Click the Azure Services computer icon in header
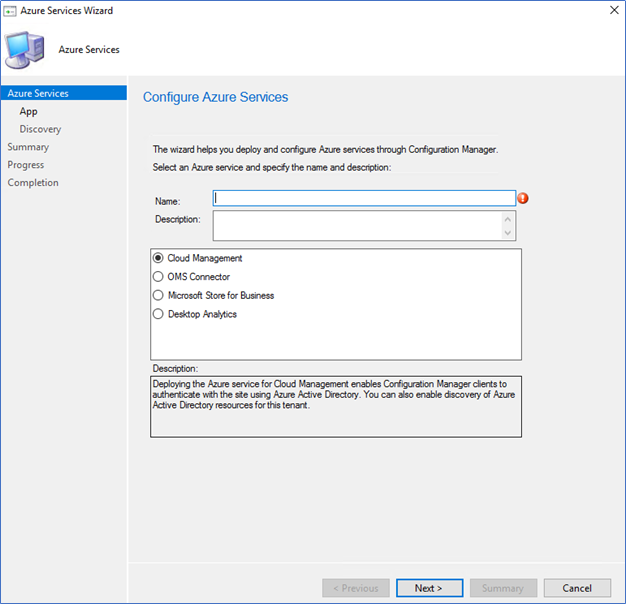 click(x=24, y=50)
